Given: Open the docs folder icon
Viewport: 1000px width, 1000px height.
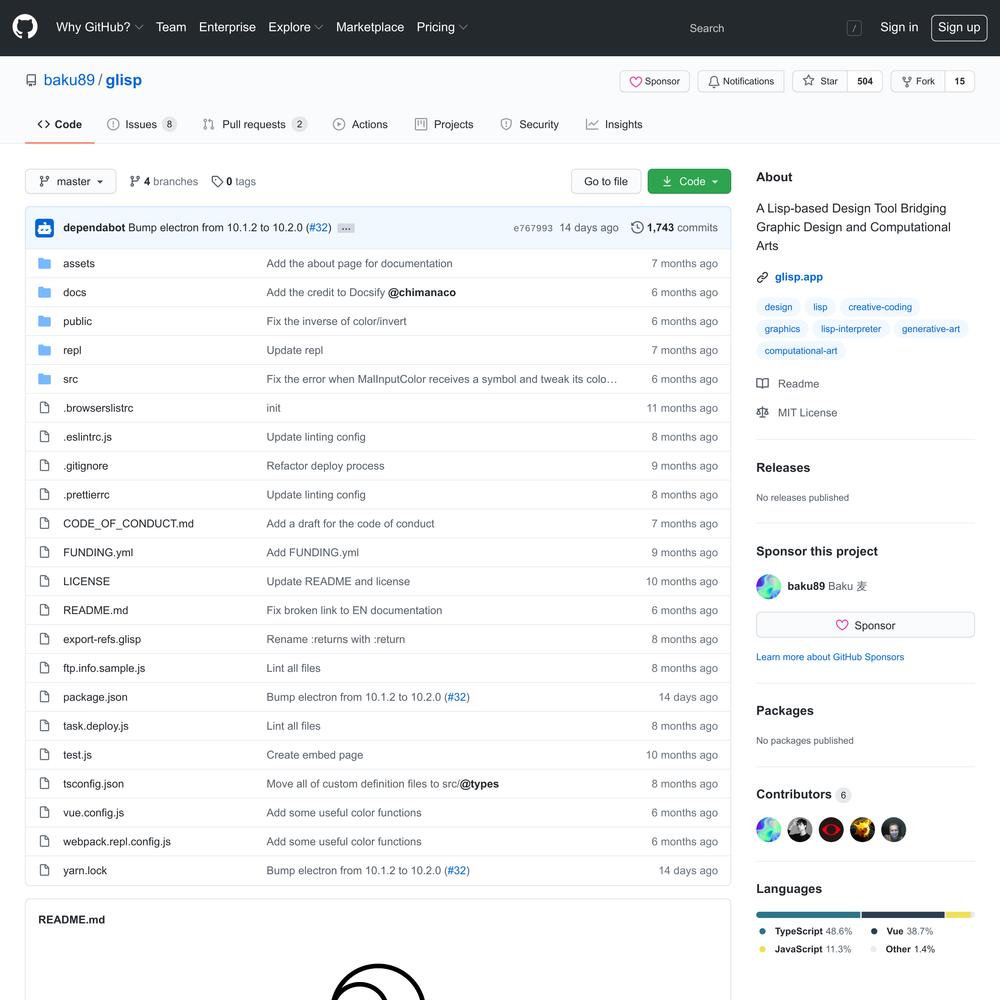Looking at the screenshot, I should pos(45,292).
